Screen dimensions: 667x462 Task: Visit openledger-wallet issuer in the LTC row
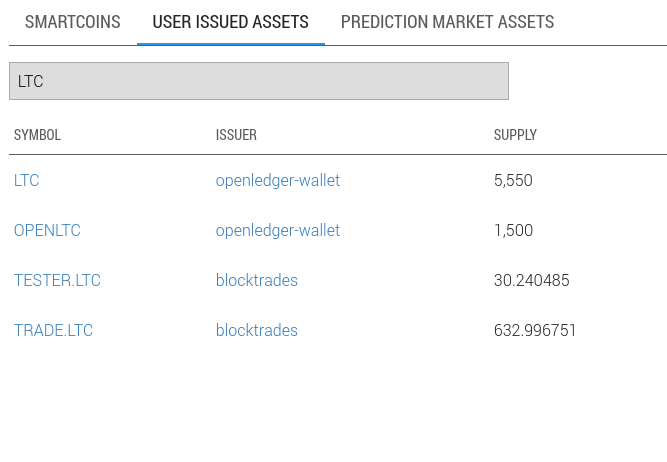tap(278, 181)
